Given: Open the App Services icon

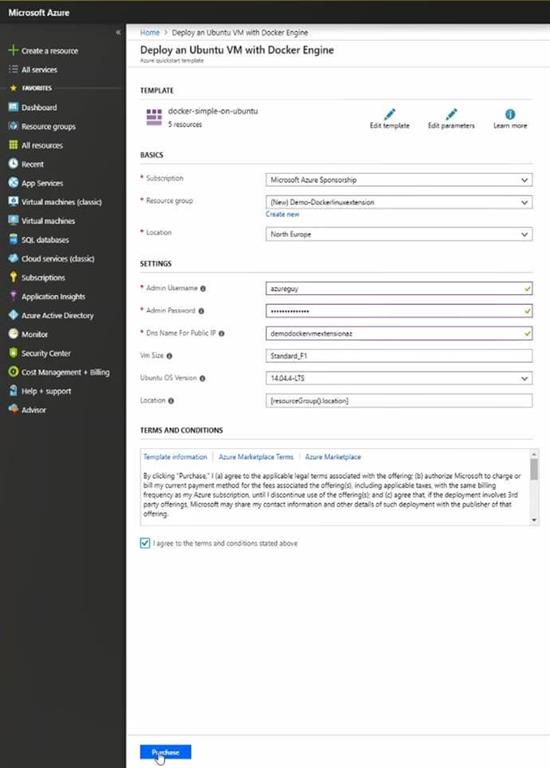Looking at the screenshot, I should tap(13, 183).
